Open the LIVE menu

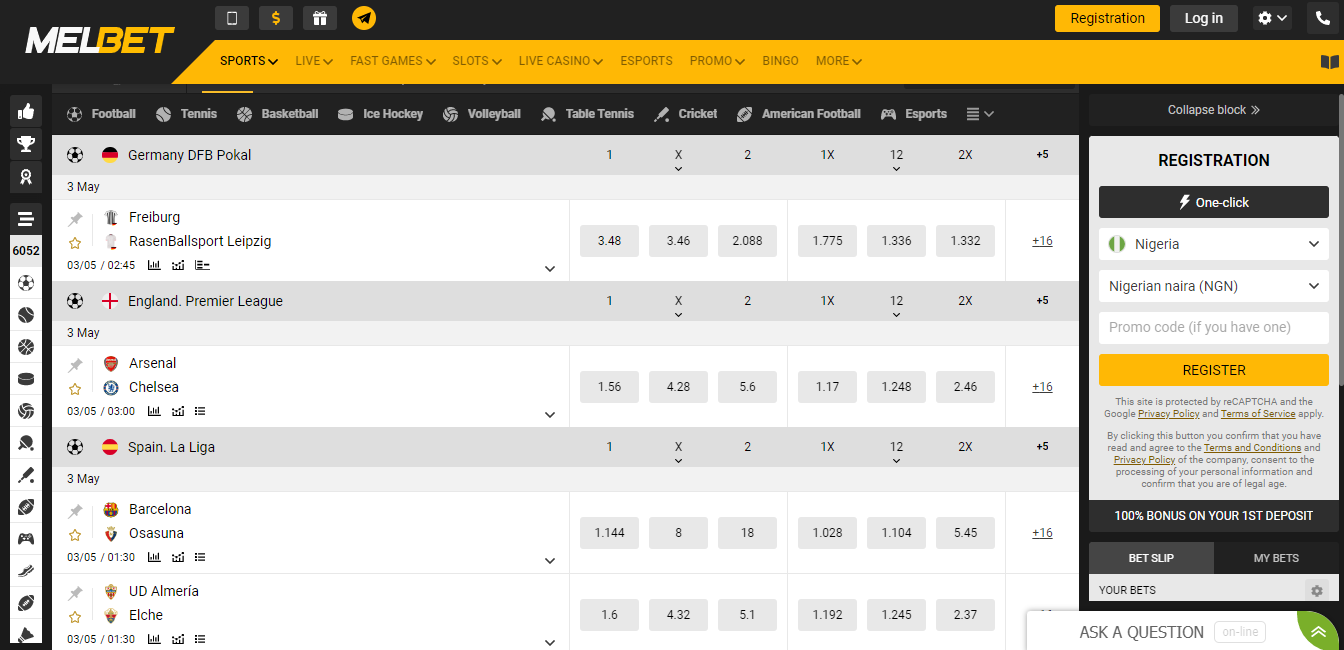[x=314, y=61]
